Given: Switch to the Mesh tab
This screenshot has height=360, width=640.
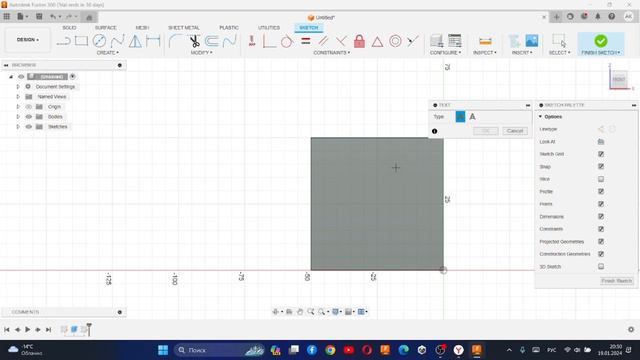Looking at the screenshot, I should coord(142,28).
